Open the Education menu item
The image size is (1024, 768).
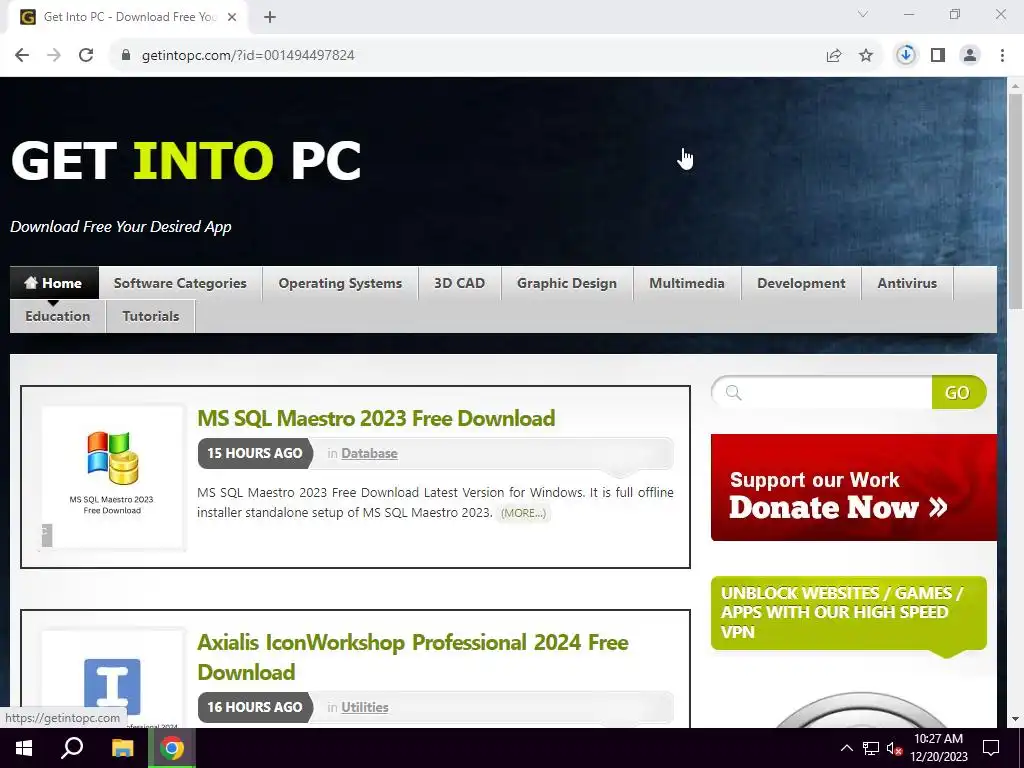[57, 316]
